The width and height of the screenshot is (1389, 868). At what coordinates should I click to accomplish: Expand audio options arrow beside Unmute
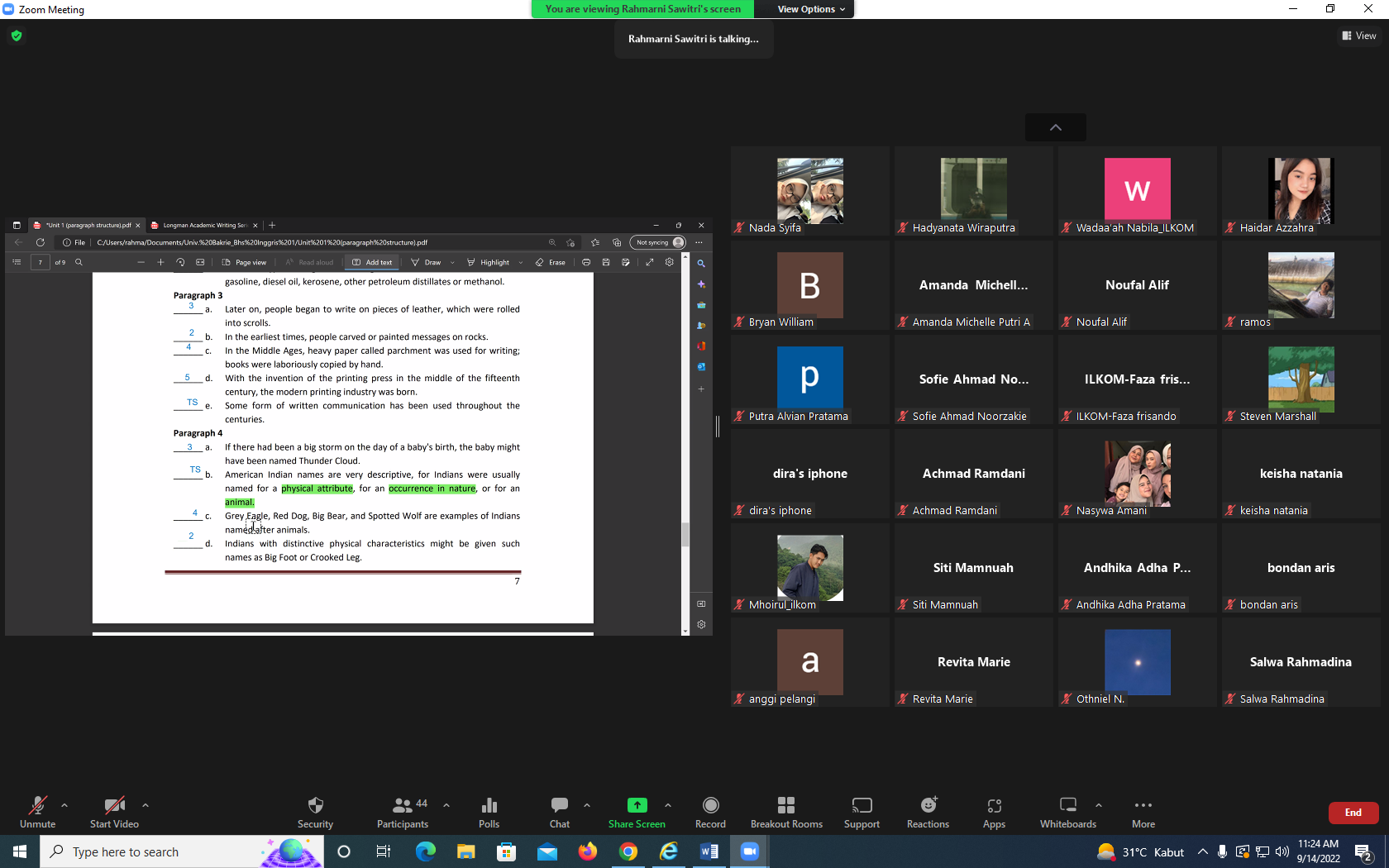point(64,805)
